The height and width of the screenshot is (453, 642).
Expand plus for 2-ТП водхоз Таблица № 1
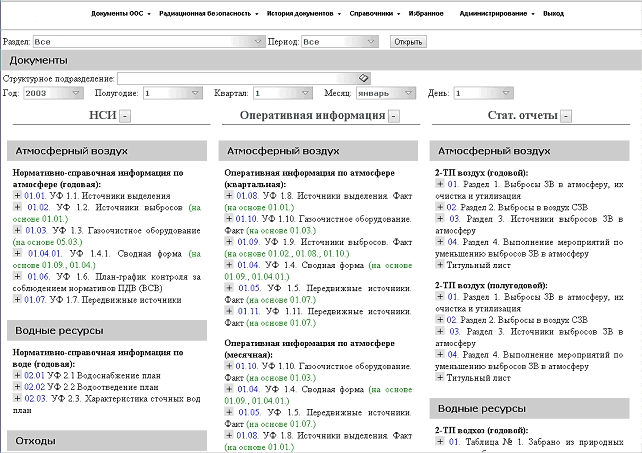point(440,441)
